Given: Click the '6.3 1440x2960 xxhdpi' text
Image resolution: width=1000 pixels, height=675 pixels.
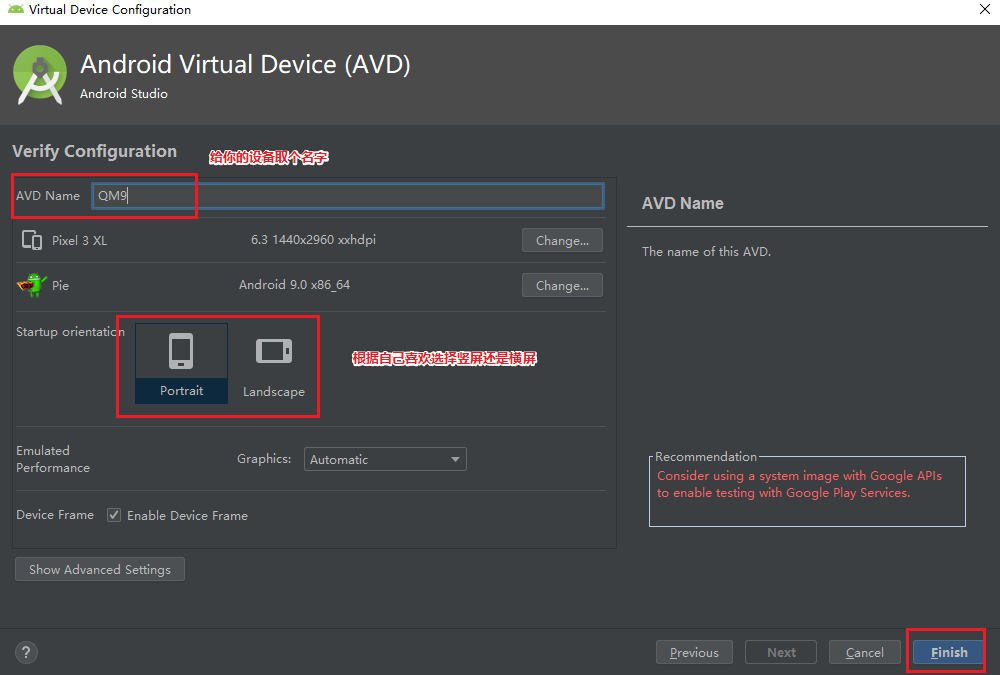Looking at the screenshot, I should point(313,240).
